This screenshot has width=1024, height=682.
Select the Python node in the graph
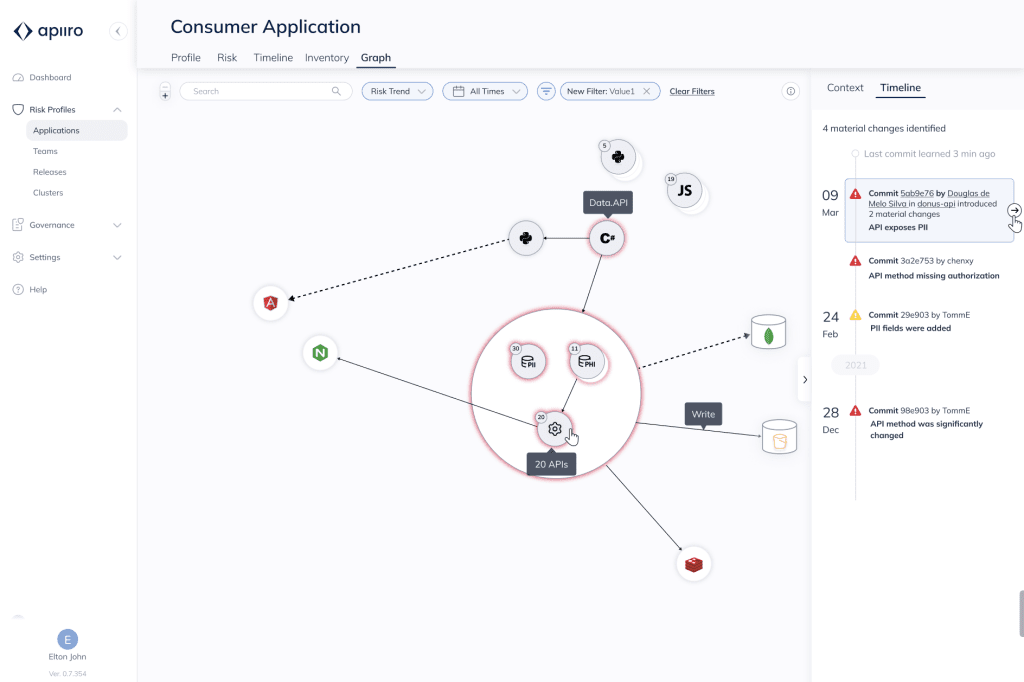[527, 238]
